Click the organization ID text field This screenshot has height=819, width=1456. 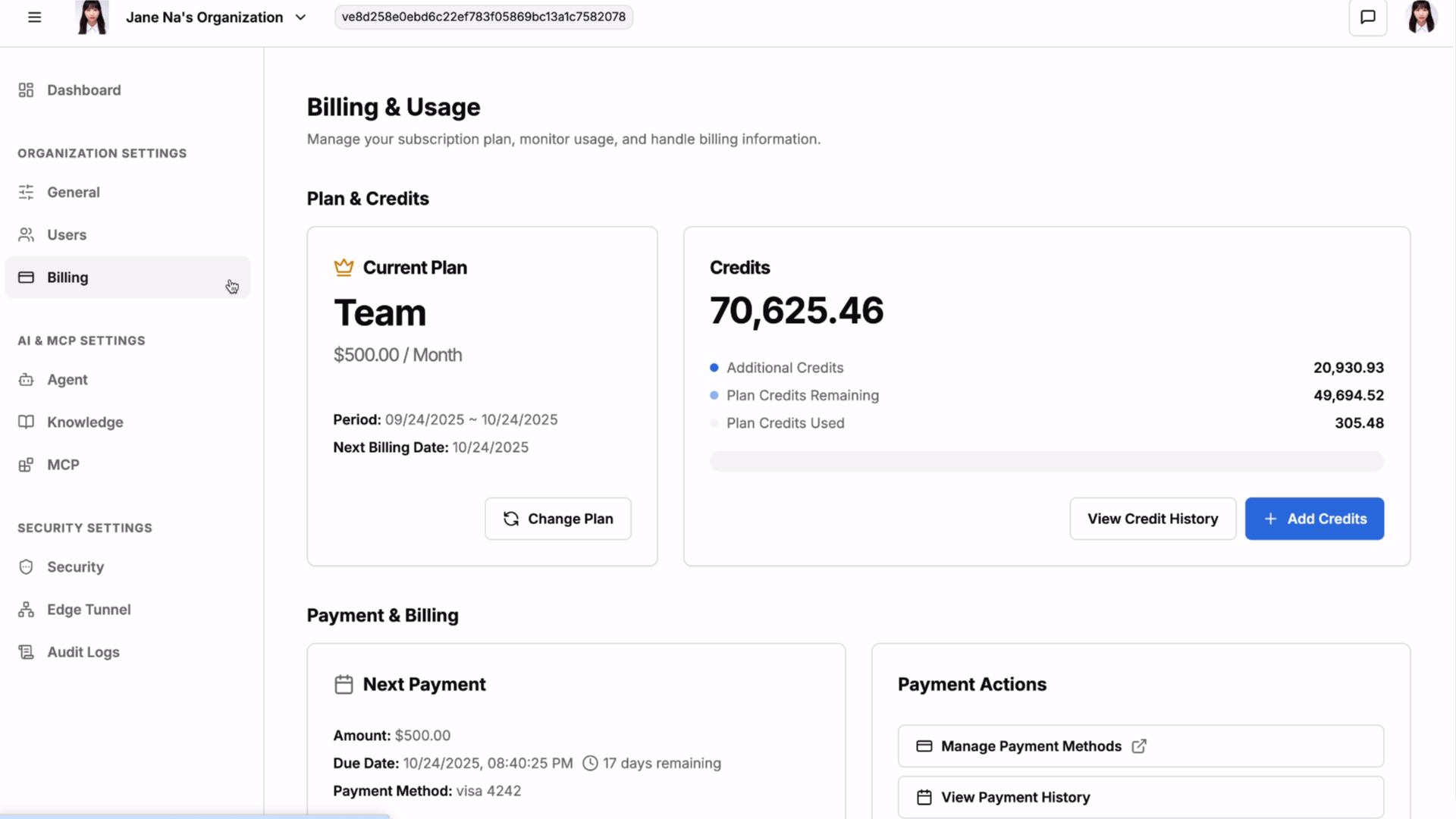point(483,17)
